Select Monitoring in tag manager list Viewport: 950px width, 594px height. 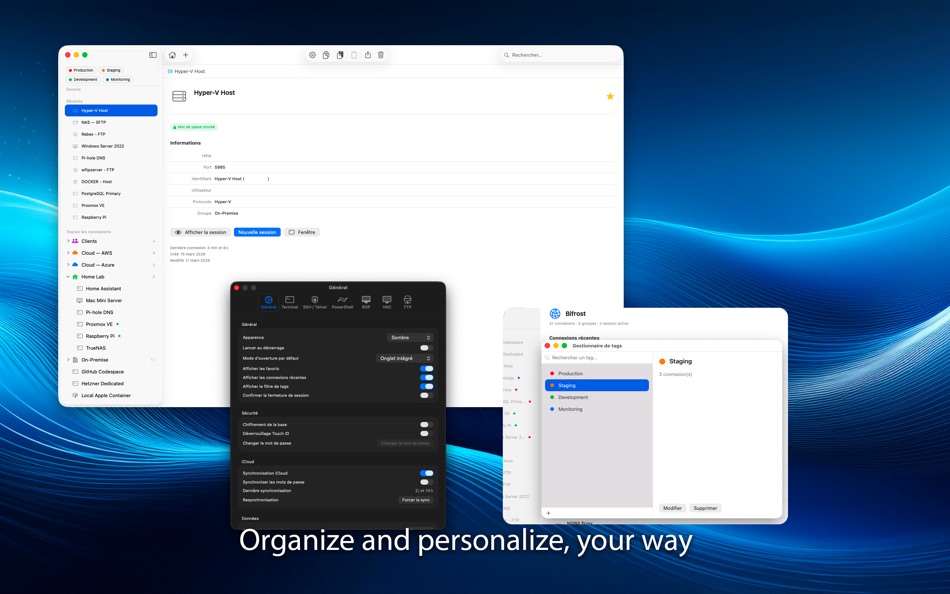click(597, 409)
